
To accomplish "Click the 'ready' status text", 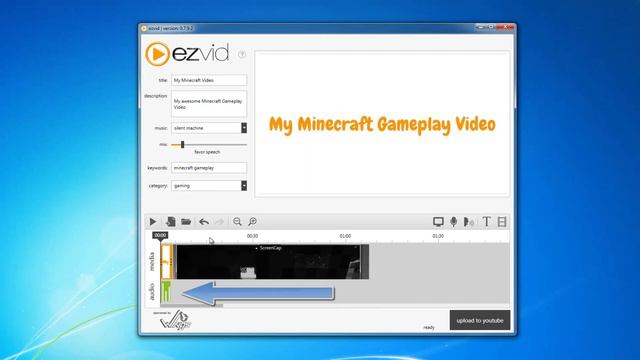I will click(429, 327).
